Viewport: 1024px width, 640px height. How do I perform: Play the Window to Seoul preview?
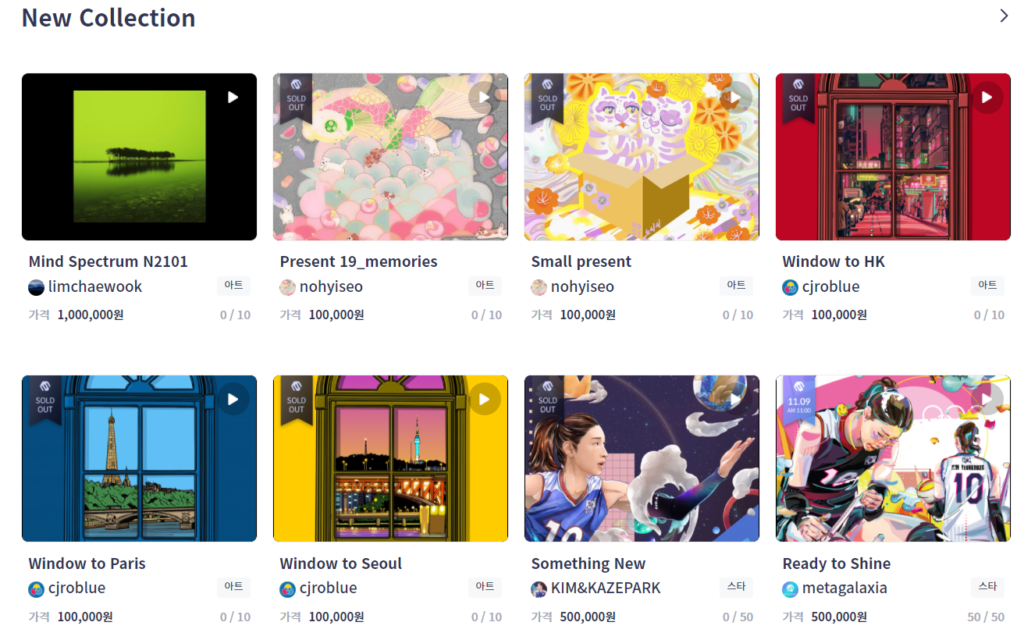tap(484, 399)
